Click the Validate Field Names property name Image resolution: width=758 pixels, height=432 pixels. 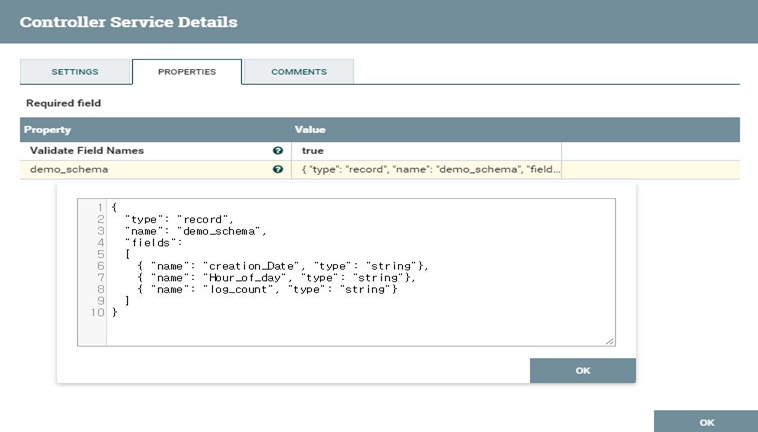point(87,151)
